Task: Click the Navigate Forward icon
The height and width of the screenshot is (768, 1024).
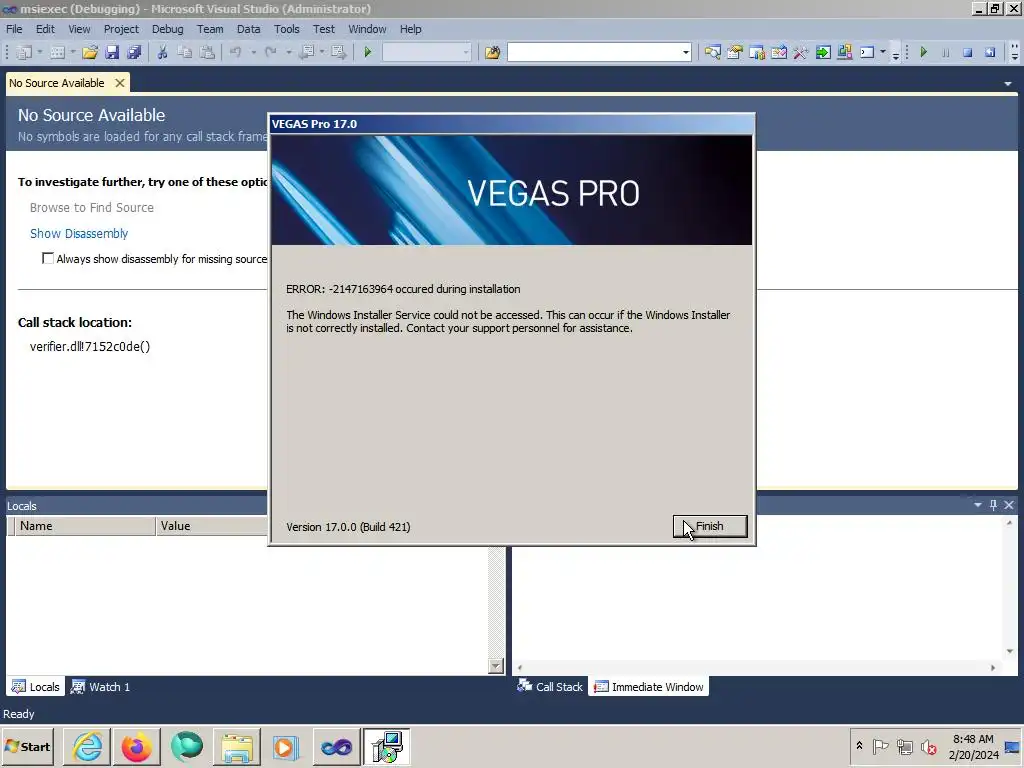Action: 338,52
